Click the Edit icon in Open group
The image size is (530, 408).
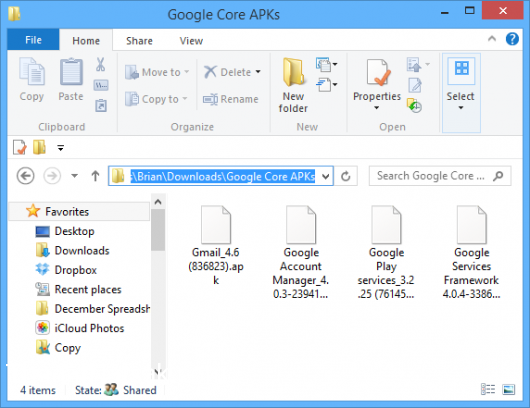coord(415,85)
